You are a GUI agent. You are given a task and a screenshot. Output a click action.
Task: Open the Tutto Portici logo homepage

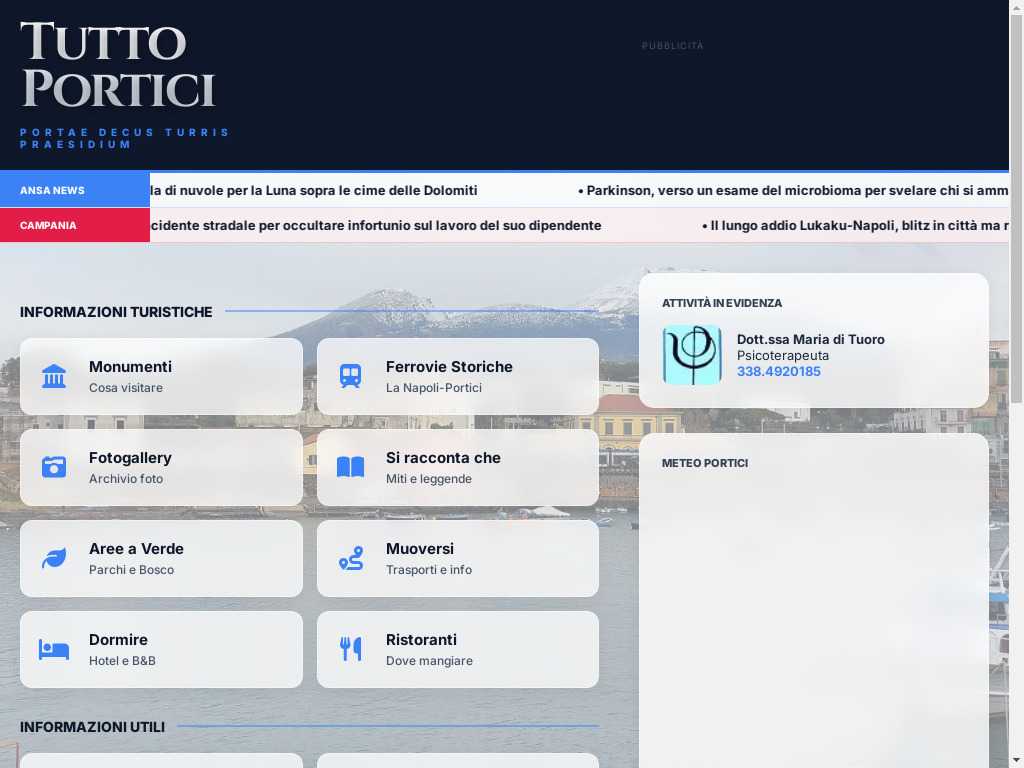[118, 65]
